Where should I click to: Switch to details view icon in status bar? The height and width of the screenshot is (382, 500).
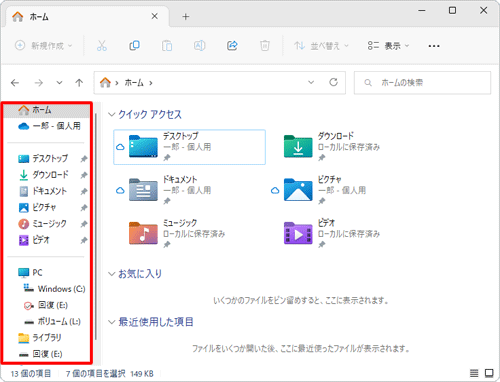(x=474, y=373)
